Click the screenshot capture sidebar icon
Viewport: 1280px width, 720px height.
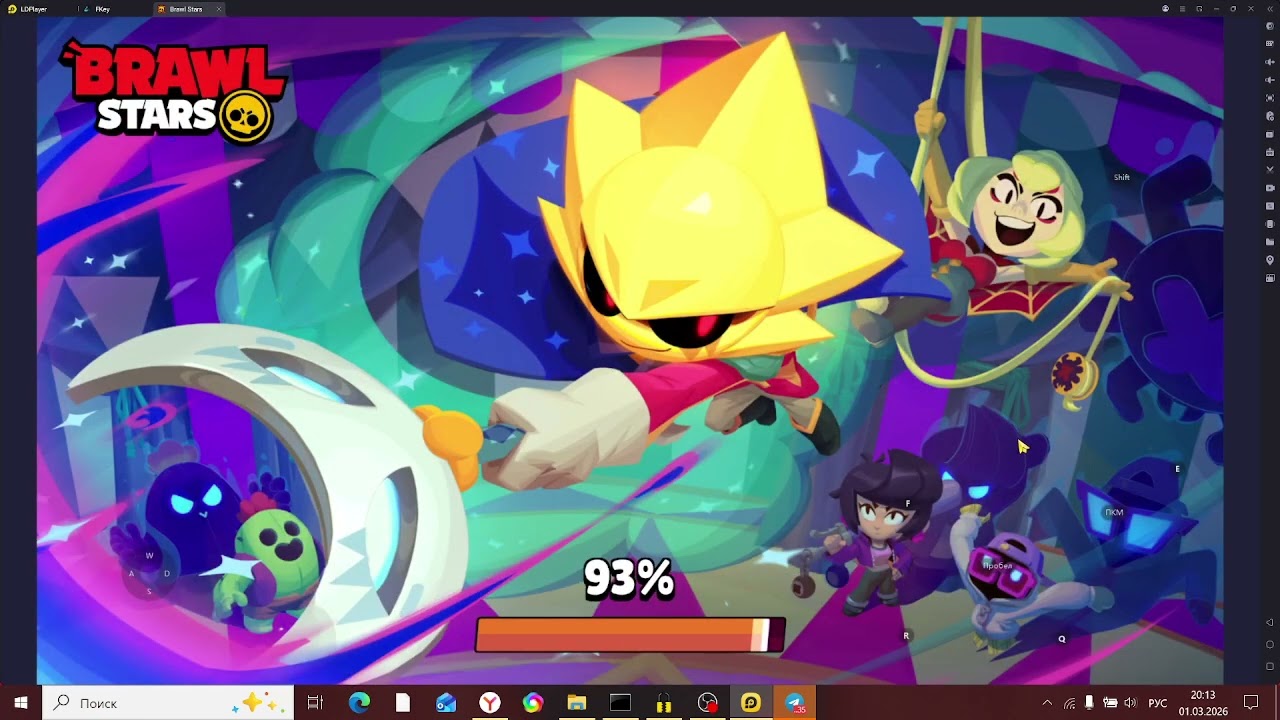click(x=1270, y=98)
